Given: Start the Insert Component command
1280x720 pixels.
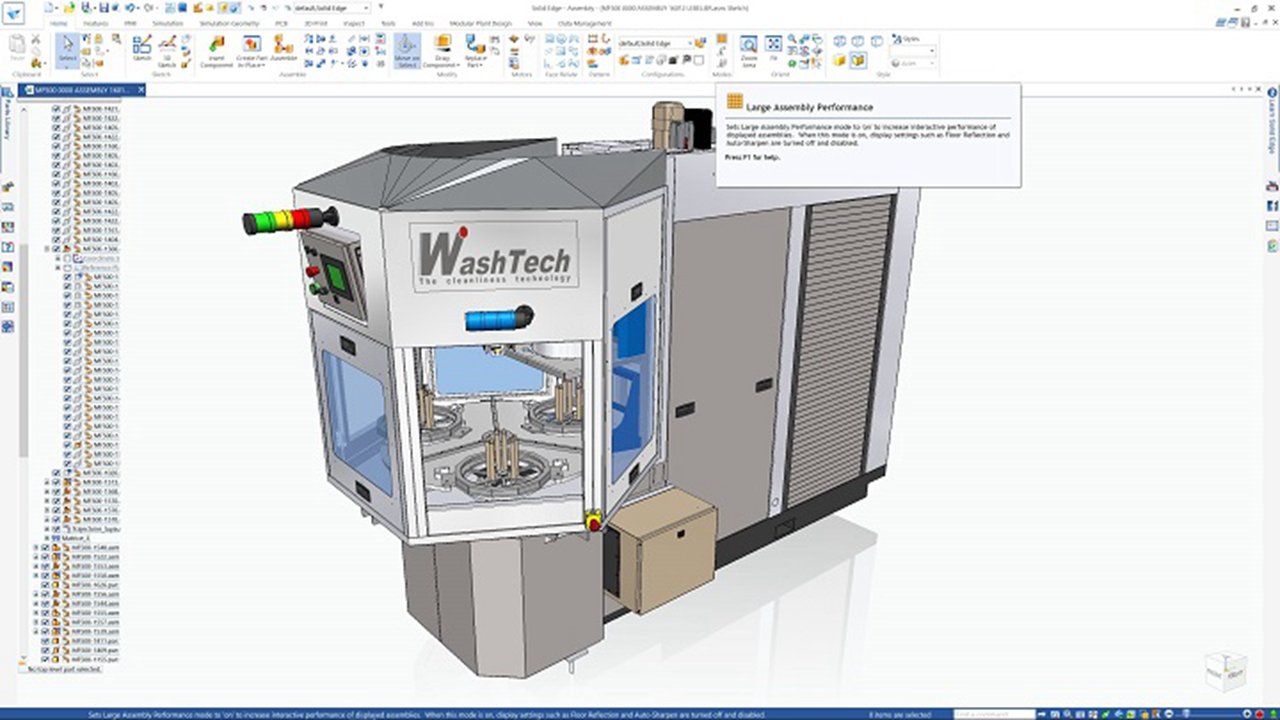Looking at the screenshot, I should [216, 50].
